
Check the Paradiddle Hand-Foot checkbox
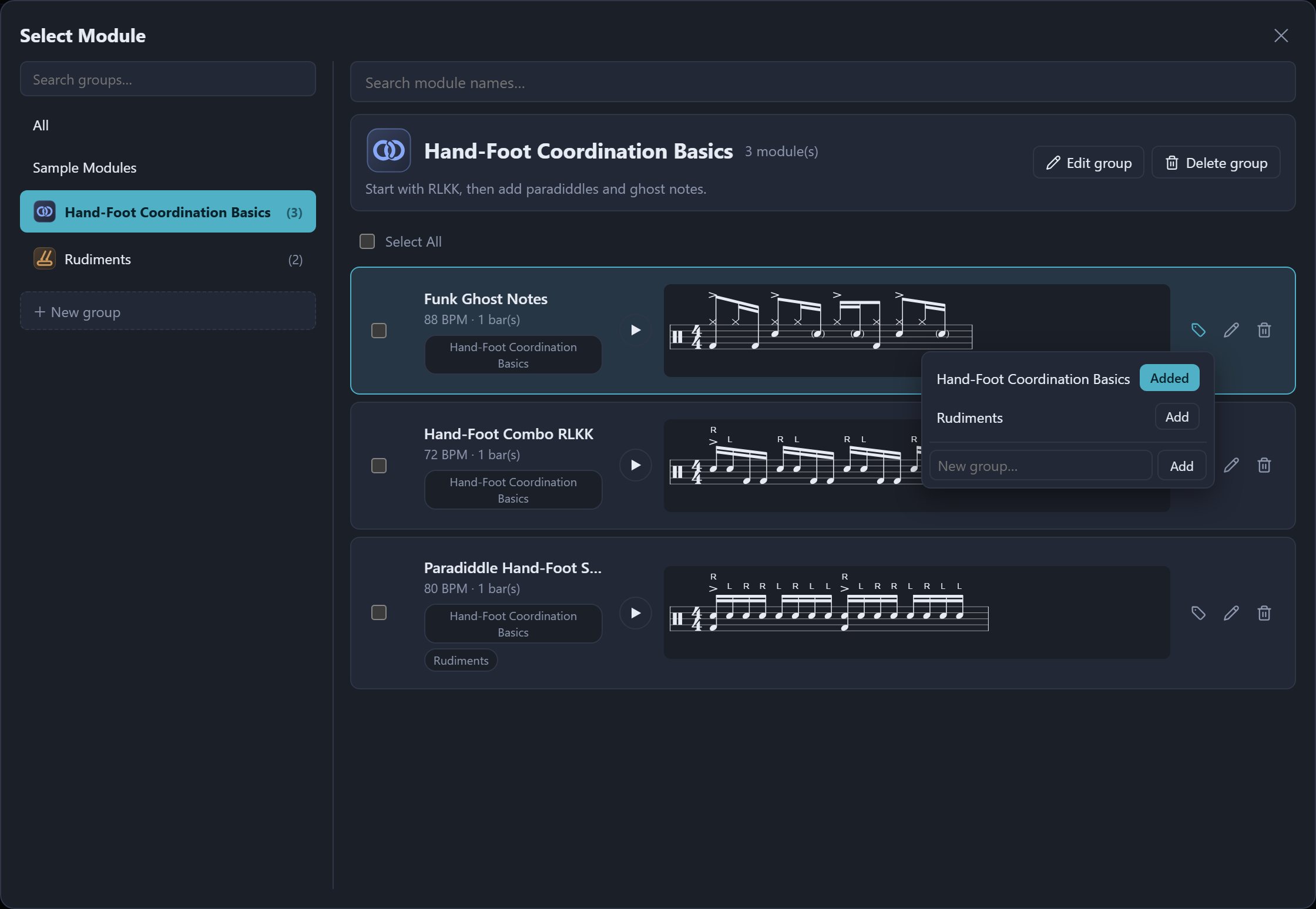pyautogui.click(x=379, y=612)
